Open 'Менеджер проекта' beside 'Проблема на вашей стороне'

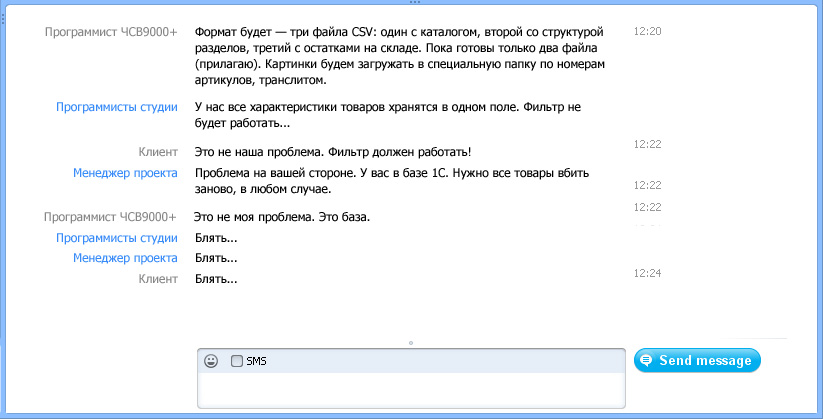[125, 173]
